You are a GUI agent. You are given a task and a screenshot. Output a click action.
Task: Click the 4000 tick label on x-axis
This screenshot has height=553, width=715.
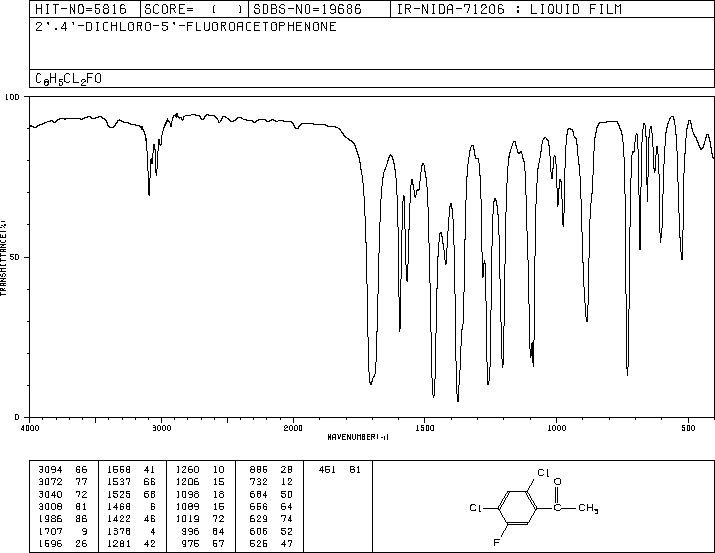coord(30,428)
